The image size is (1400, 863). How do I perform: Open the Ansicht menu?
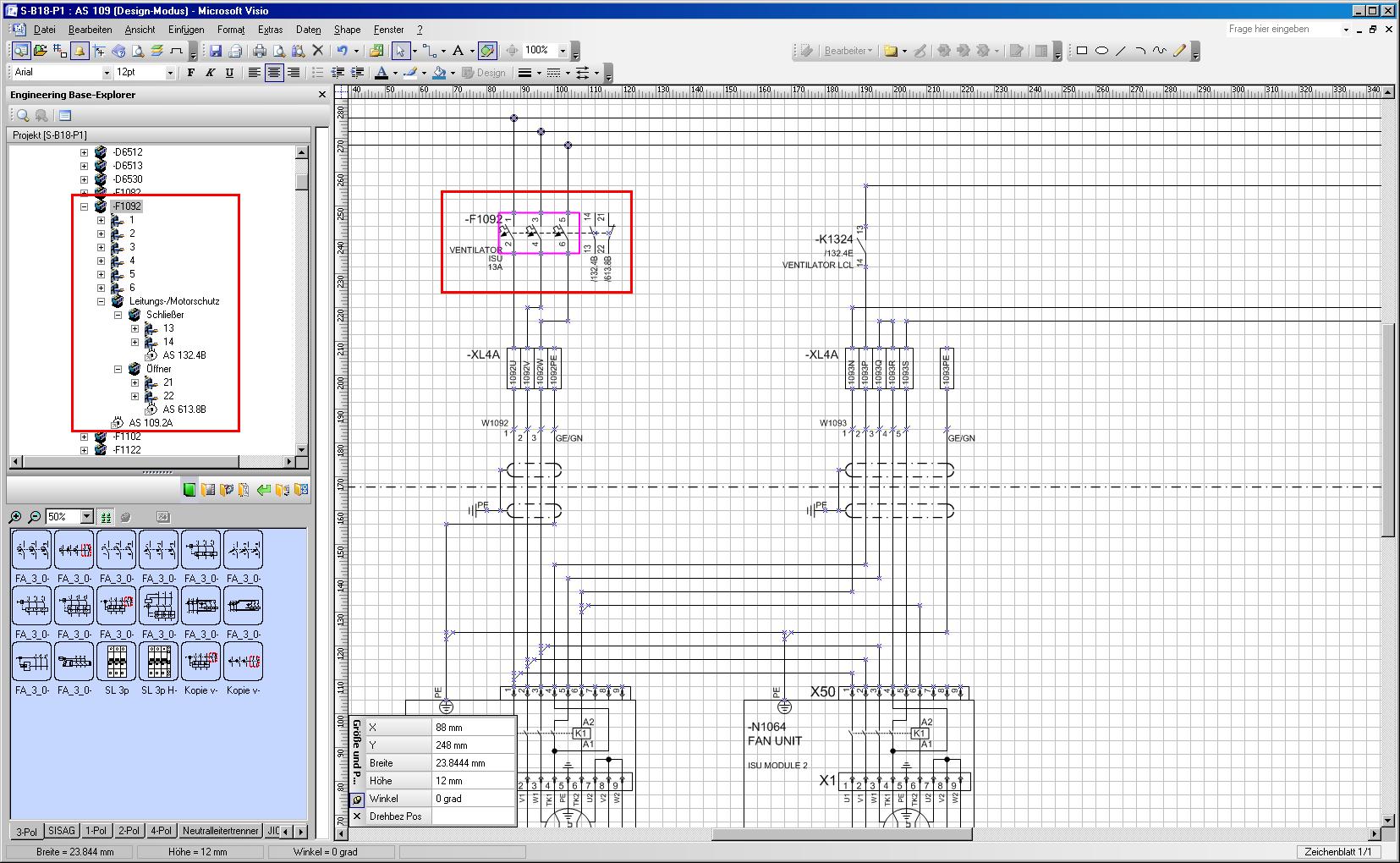click(x=140, y=30)
